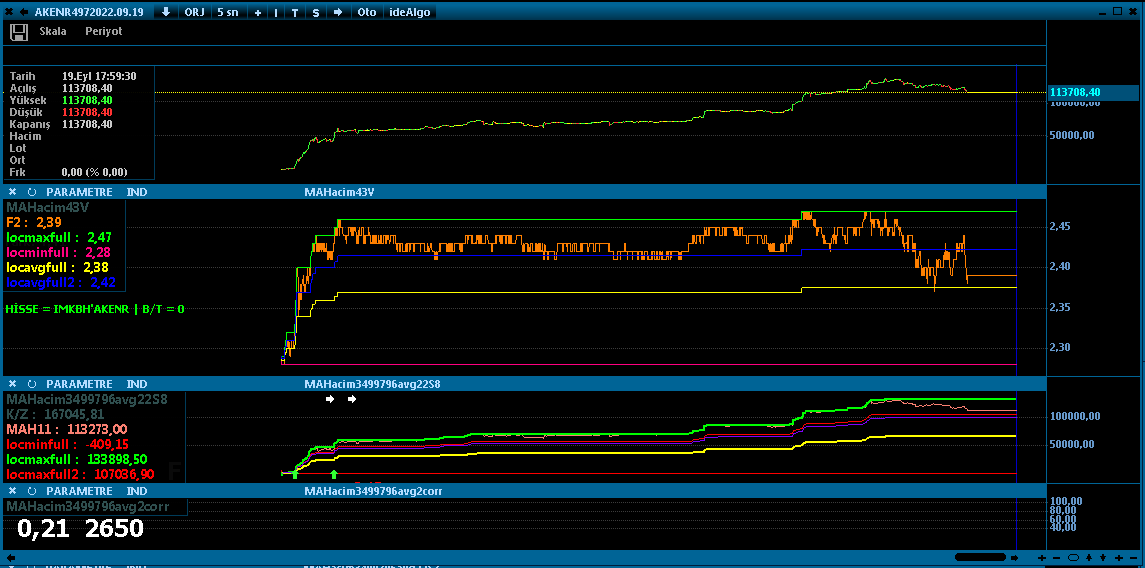Click the second green up-arrow signal marker

pos(334,475)
